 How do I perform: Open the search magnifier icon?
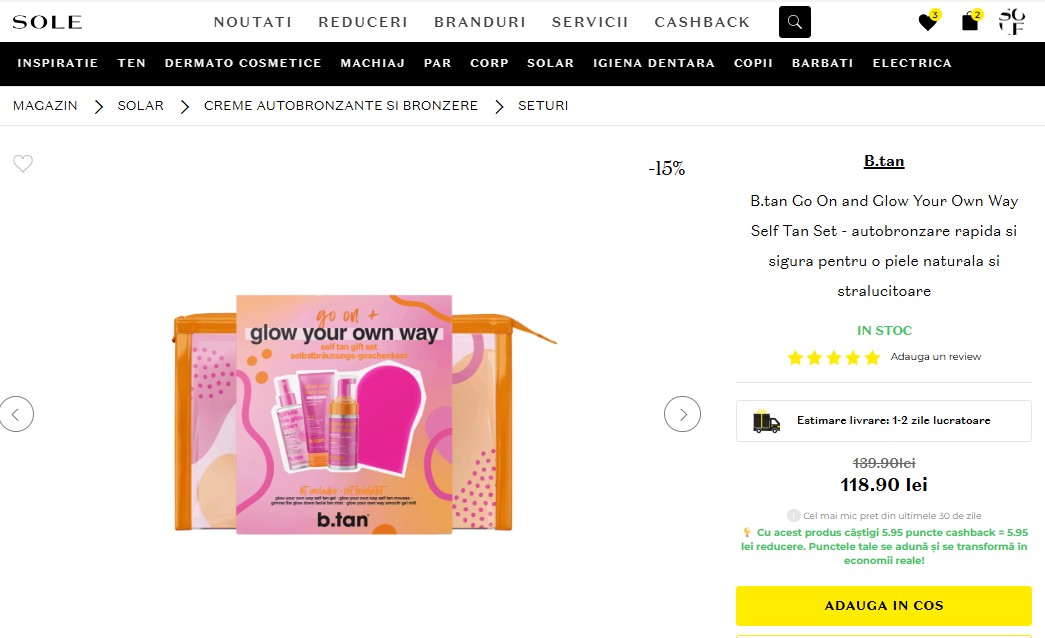pyautogui.click(x=795, y=22)
